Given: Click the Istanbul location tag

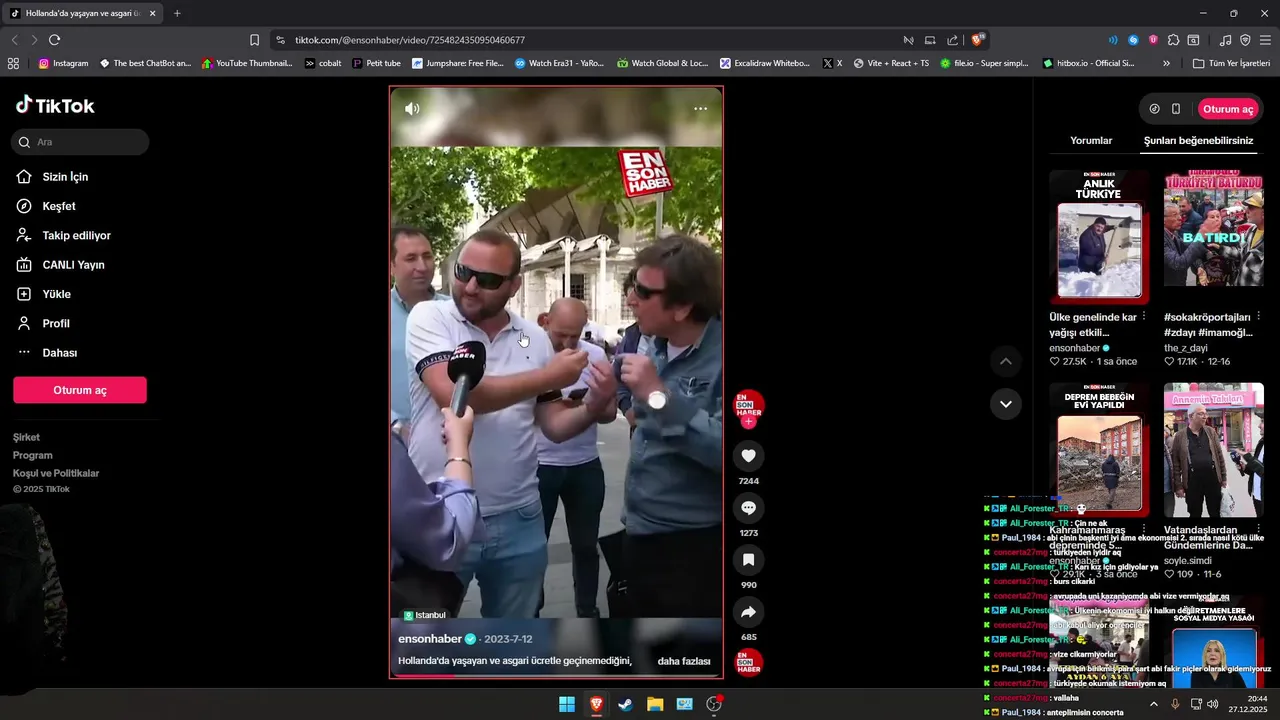Looking at the screenshot, I should click(425, 615).
